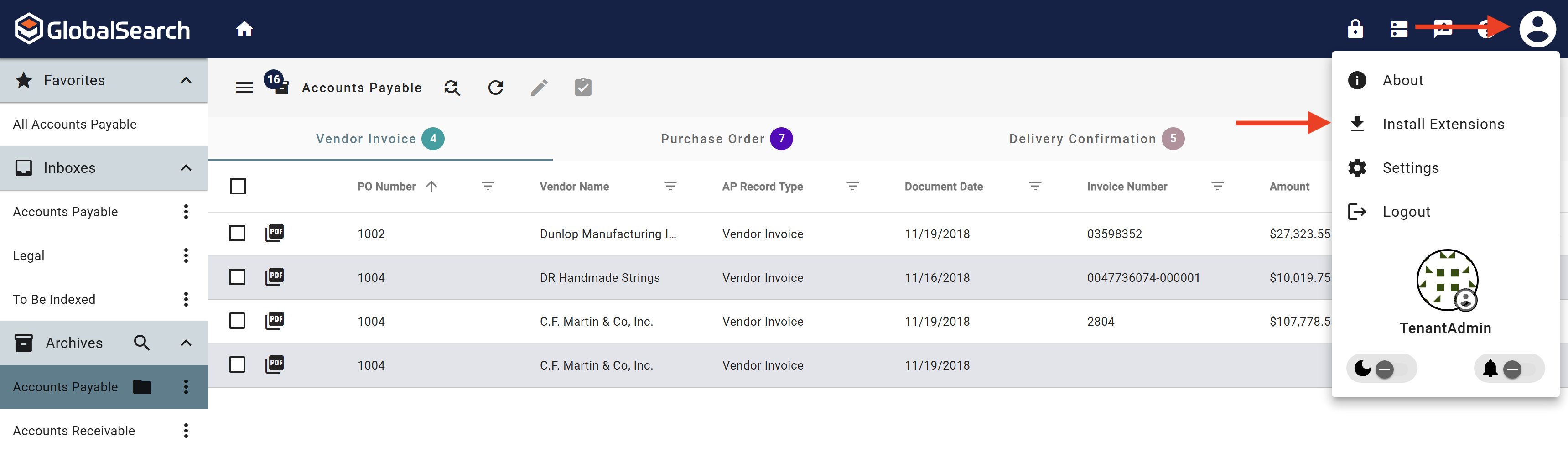Collapse the Inboxes section

pyautogui.click(x=186, y=168)
